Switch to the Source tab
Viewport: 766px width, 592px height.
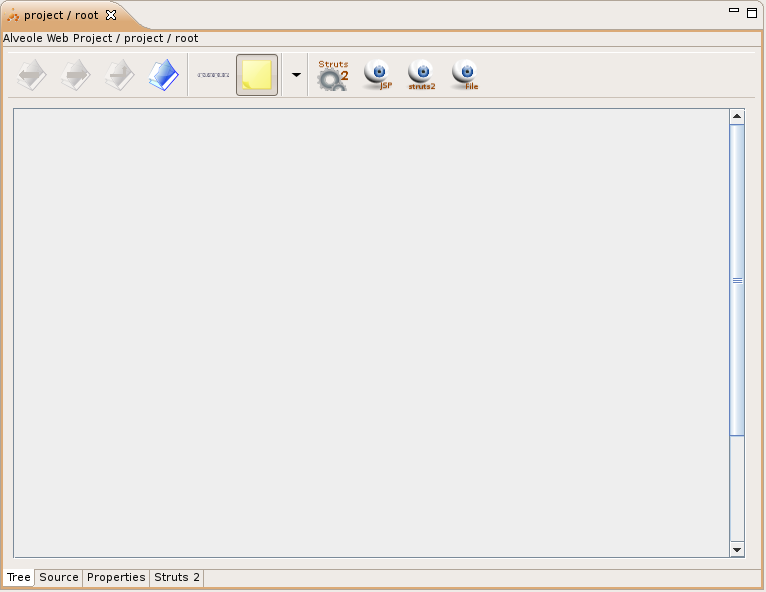click(x=59, y=578)
